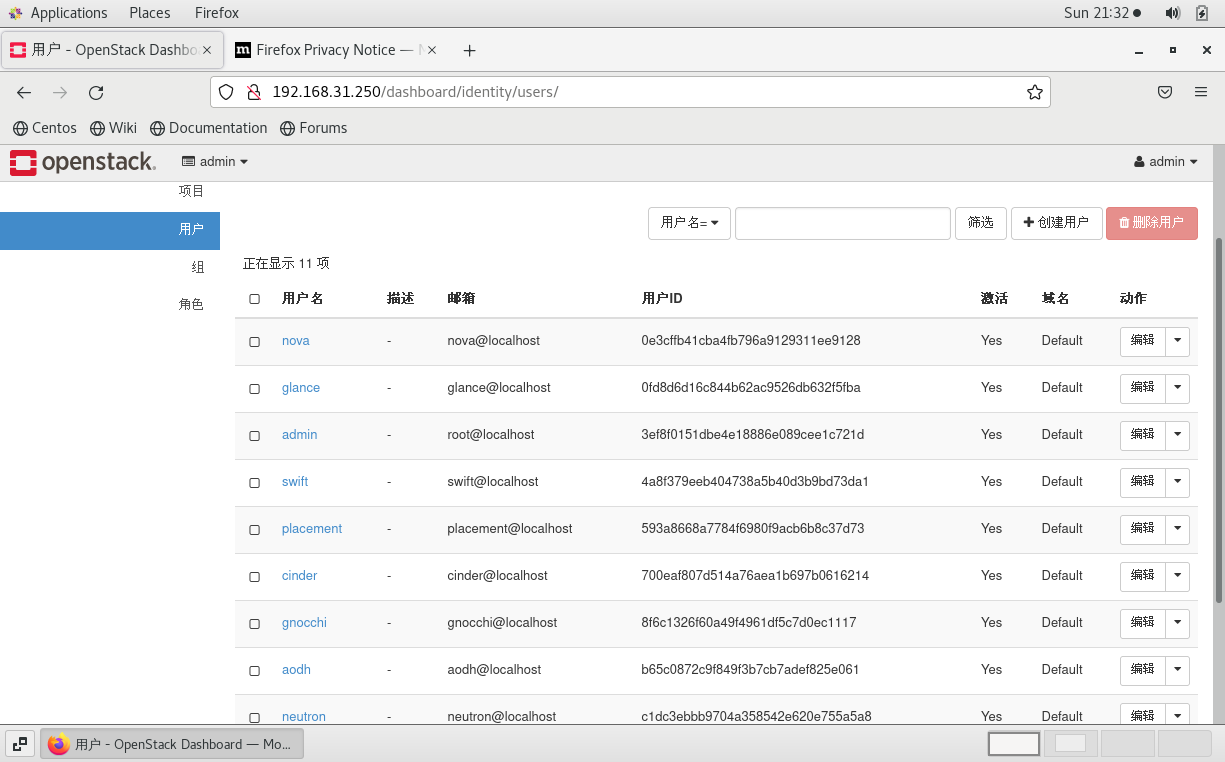The image size is (1225, 762).
Task: Close the OpenStack Dashboard tab
Action: click(x=207, y=50)
